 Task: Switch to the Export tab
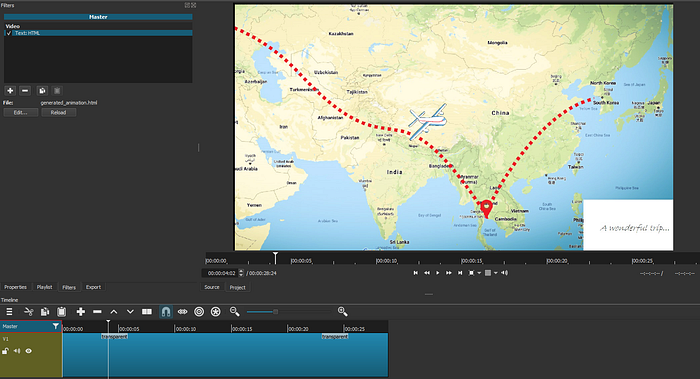click(93, 287)
